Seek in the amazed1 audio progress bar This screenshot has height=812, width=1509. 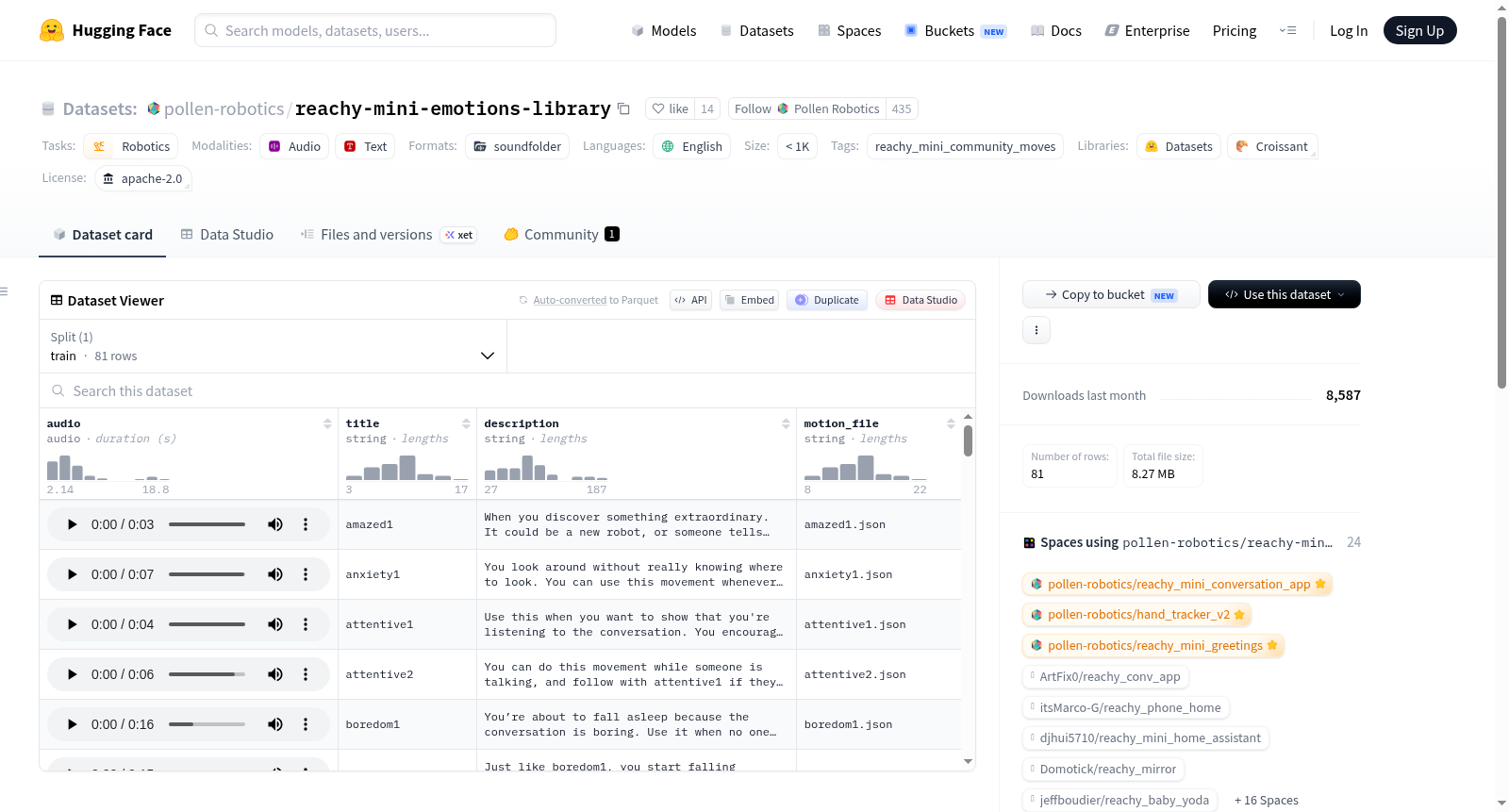click(x=207, y=524)
